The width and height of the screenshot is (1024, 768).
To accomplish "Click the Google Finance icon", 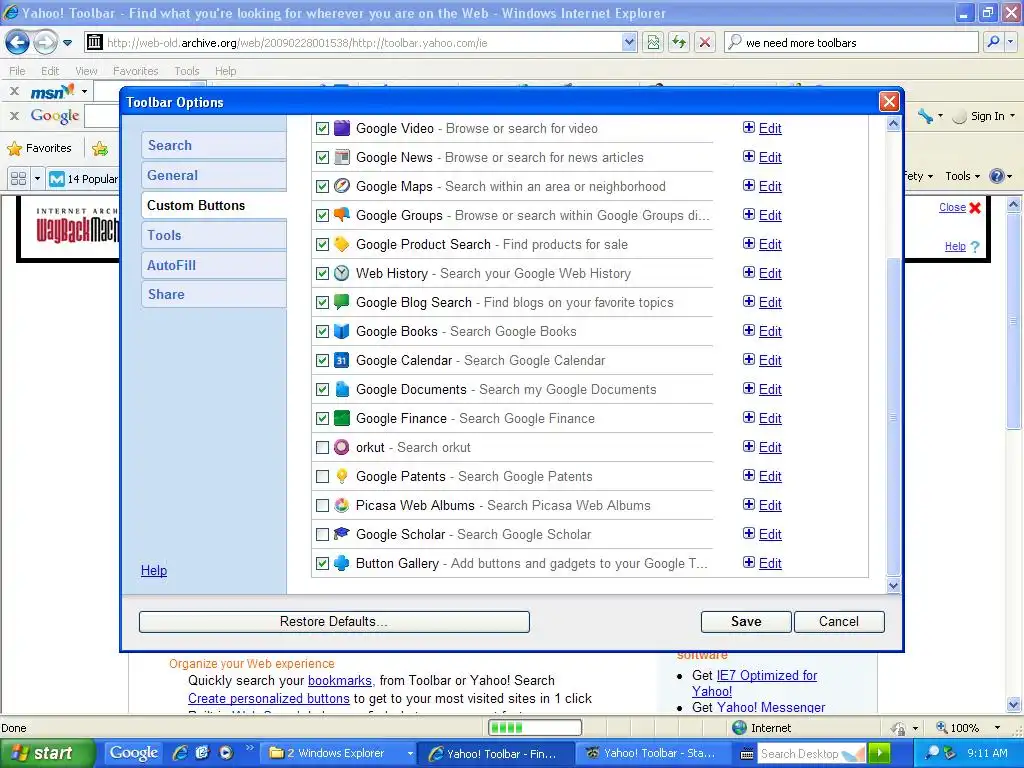I will pyautogui.click(x=342, y=418).
